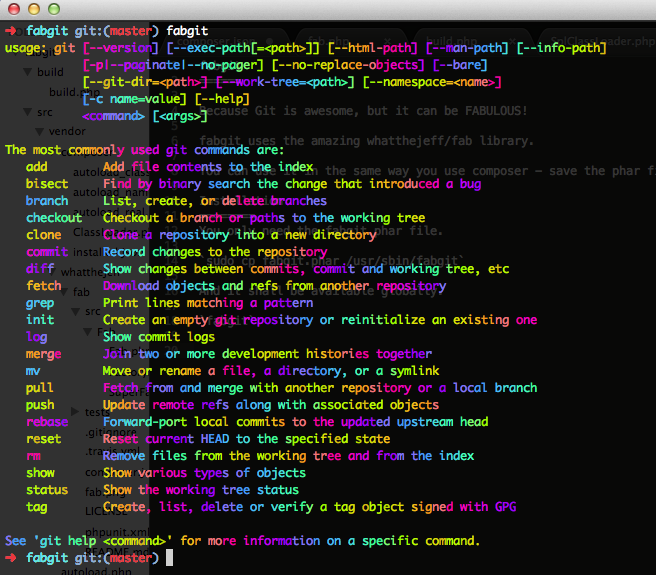Click 'Print lines matching a pattern' description

tap(208, 303)
